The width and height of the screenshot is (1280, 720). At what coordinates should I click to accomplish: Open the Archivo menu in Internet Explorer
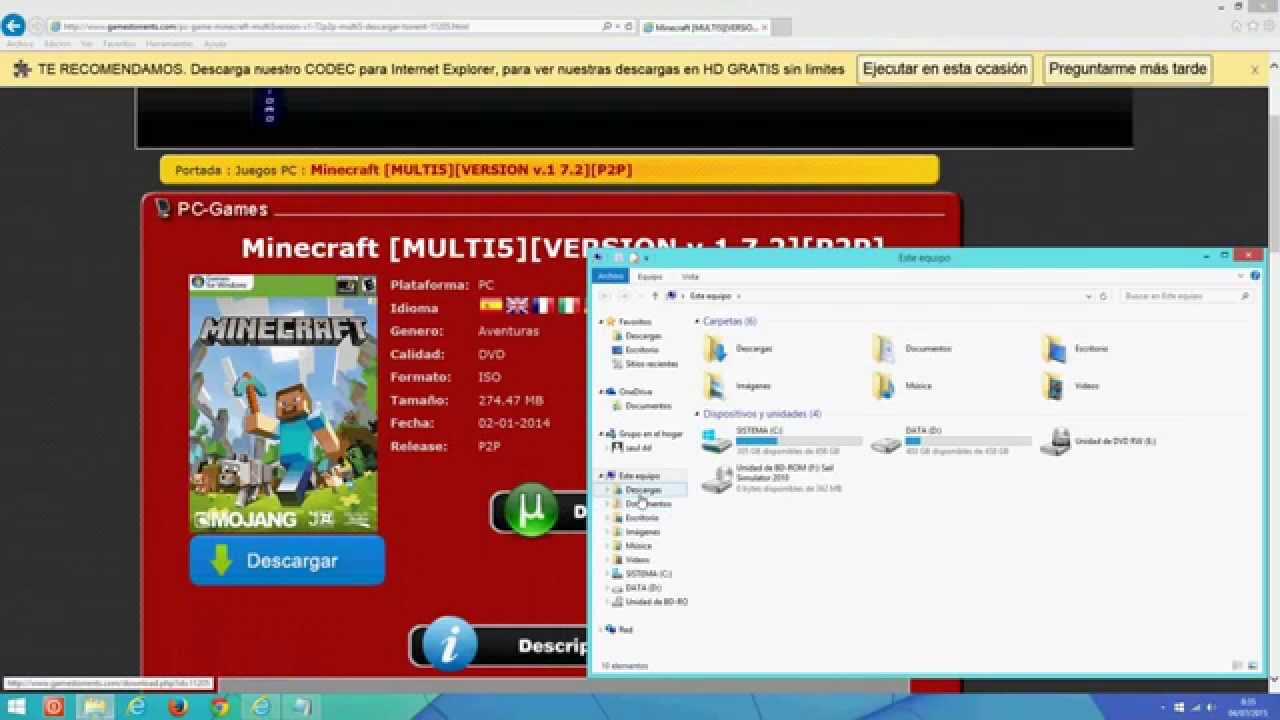click(x=19, y=44)
